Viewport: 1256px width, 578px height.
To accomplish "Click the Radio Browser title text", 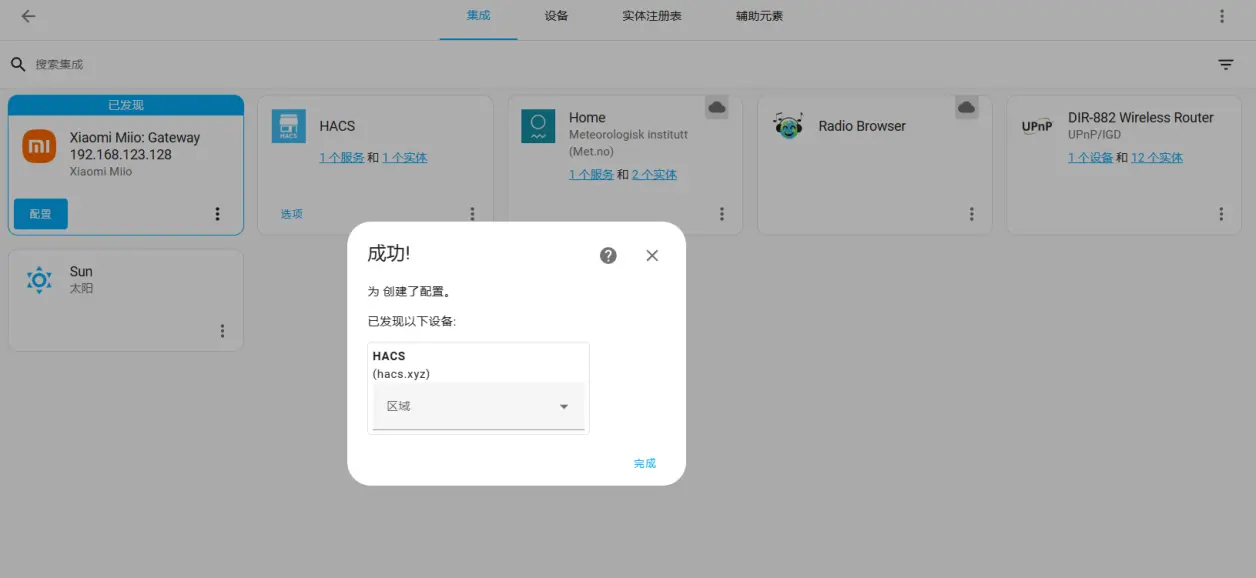I will 862,126.
